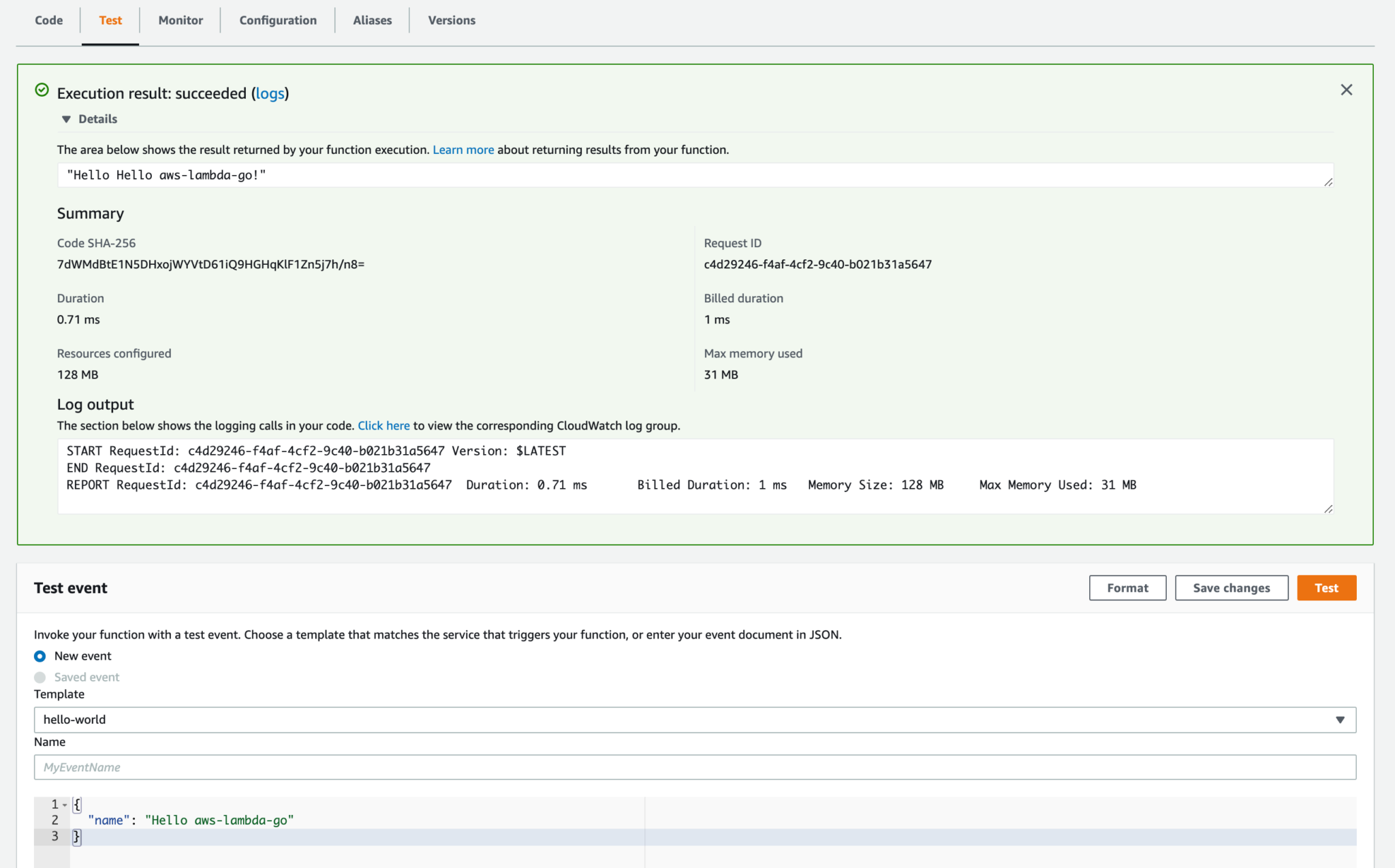Screen dimensions: 1395x868
Task: Save changes to the test event
Action: coord(1231,588)
